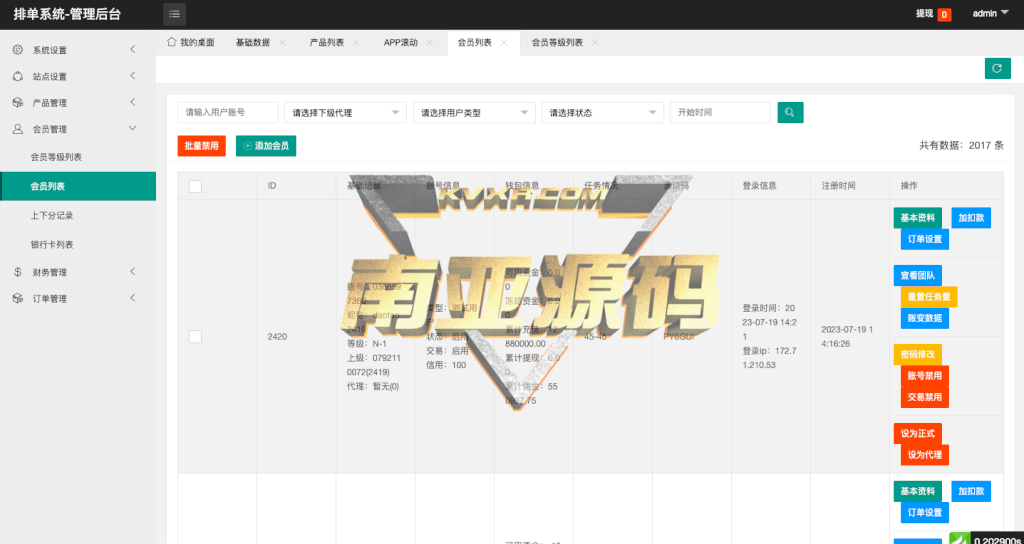Click the 批量禁用 button
The width and height of the screenshot is (1024, 544).
pos(201,146)
